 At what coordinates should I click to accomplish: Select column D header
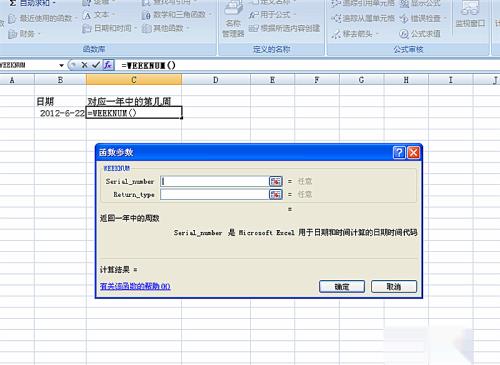216,80
